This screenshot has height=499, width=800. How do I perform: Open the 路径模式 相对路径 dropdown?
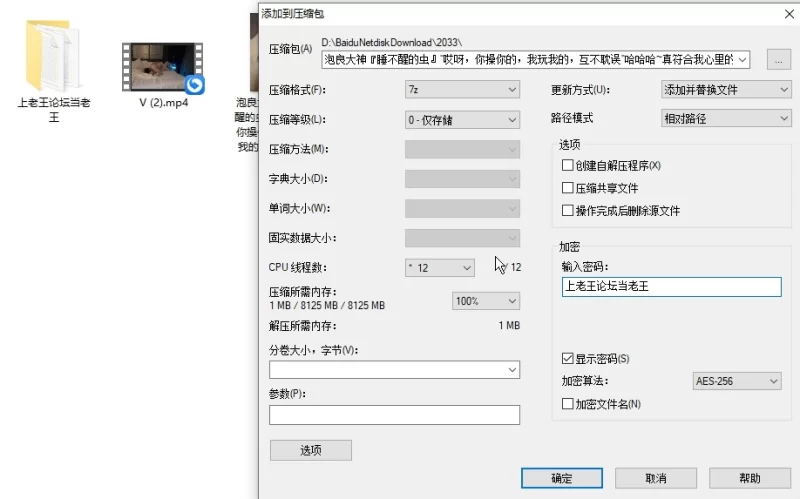726,119
